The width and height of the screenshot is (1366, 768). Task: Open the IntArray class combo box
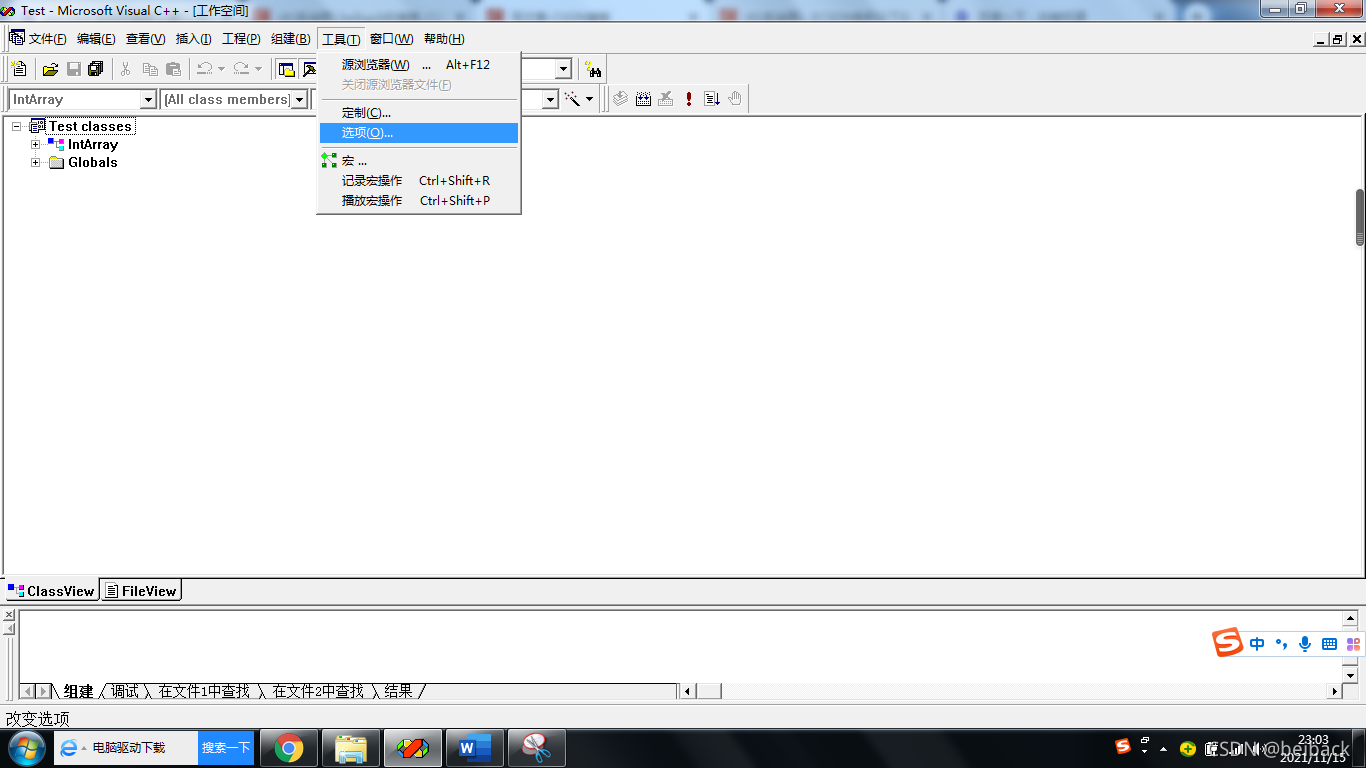tap(82, 99)
